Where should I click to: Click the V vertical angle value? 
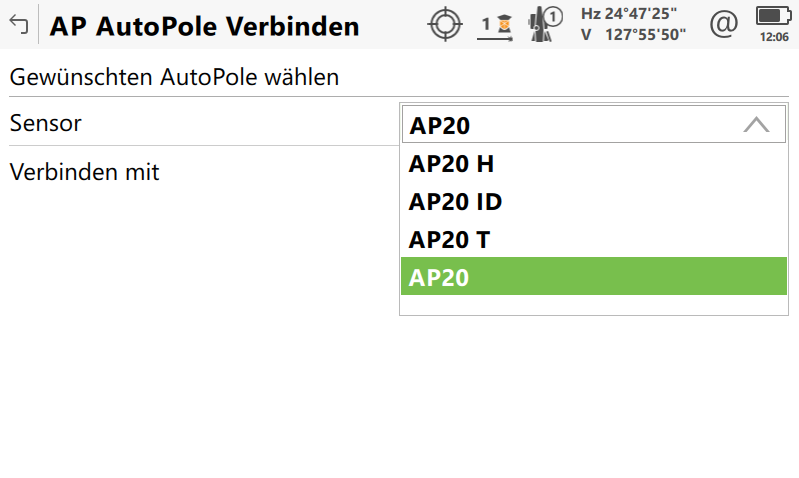(645, 35)
